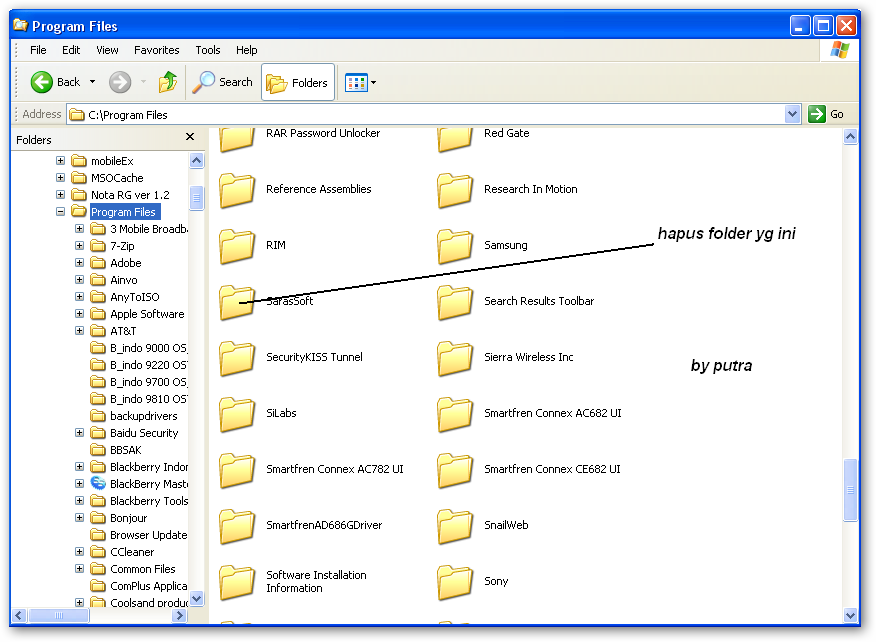Select the RIM folder icon
The height and width of the screenshot is (642, 876).
click(x=237, y=246)
